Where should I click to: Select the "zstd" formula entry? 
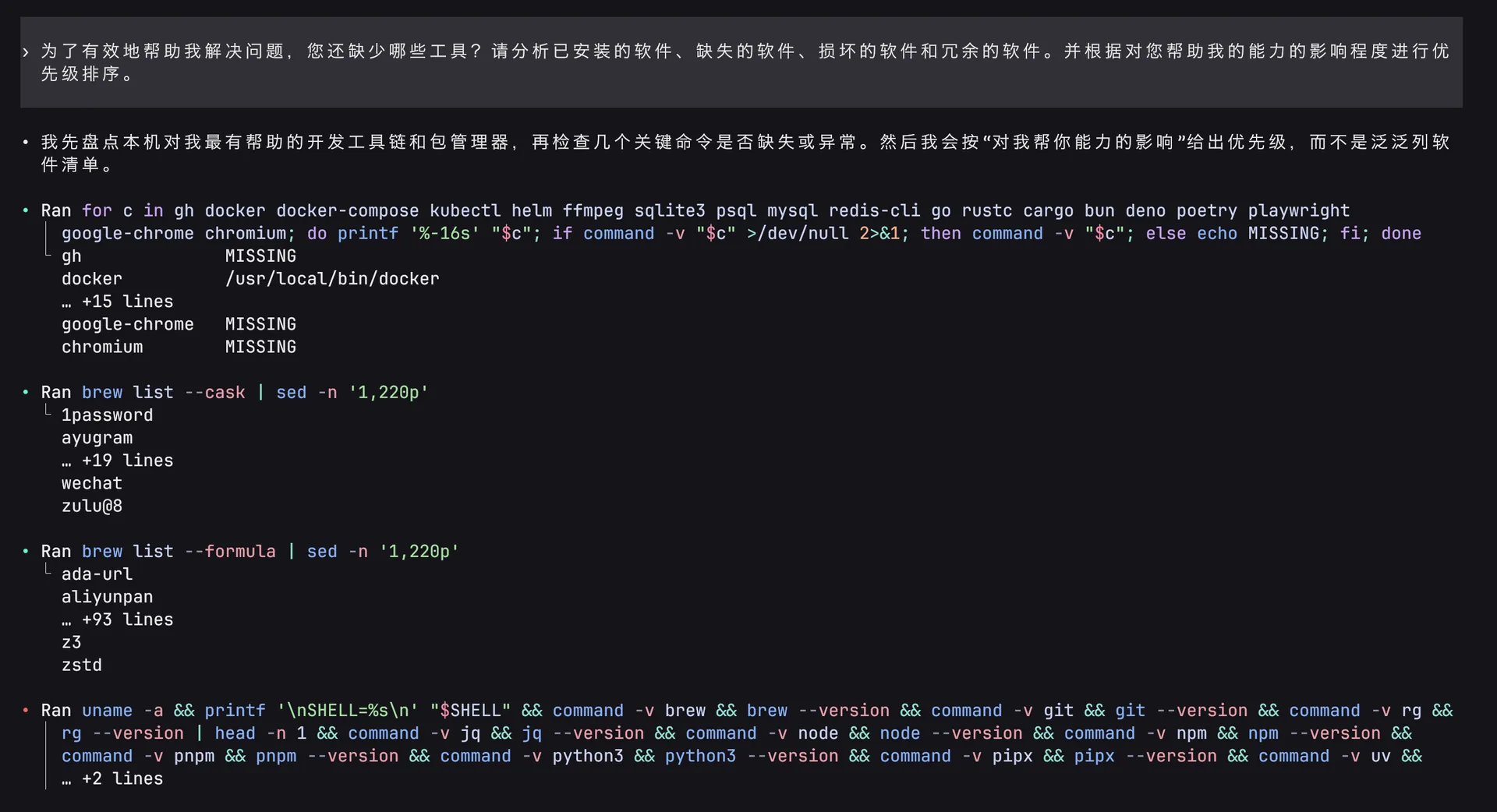click(81, 665)
